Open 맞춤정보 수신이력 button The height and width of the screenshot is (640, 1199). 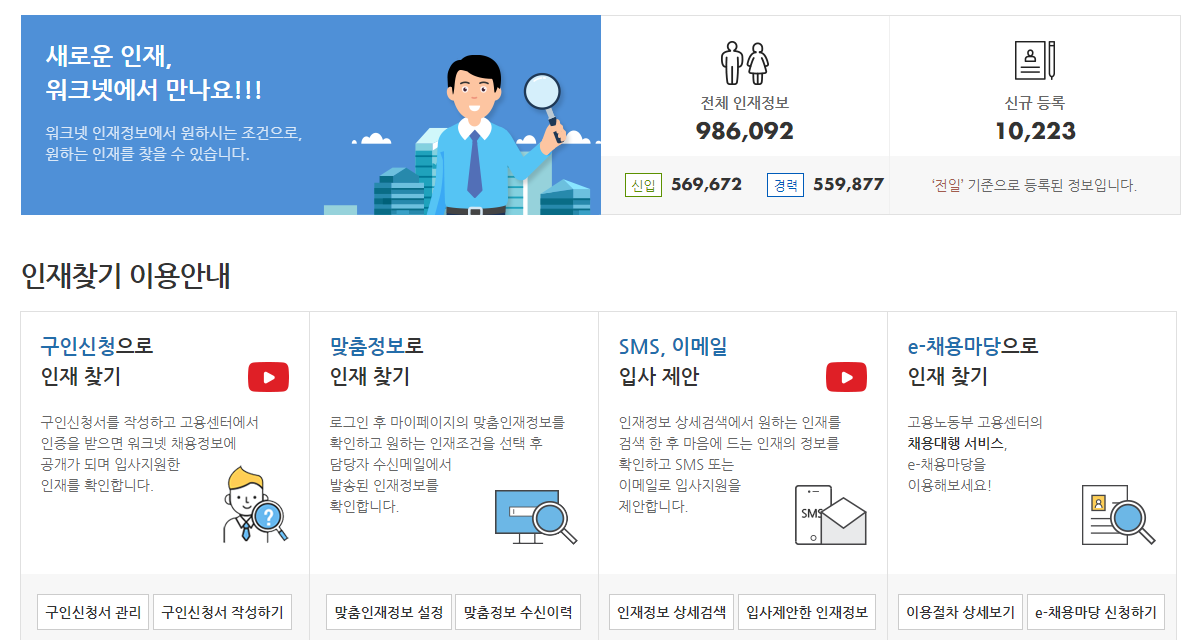tap(518, 612)
